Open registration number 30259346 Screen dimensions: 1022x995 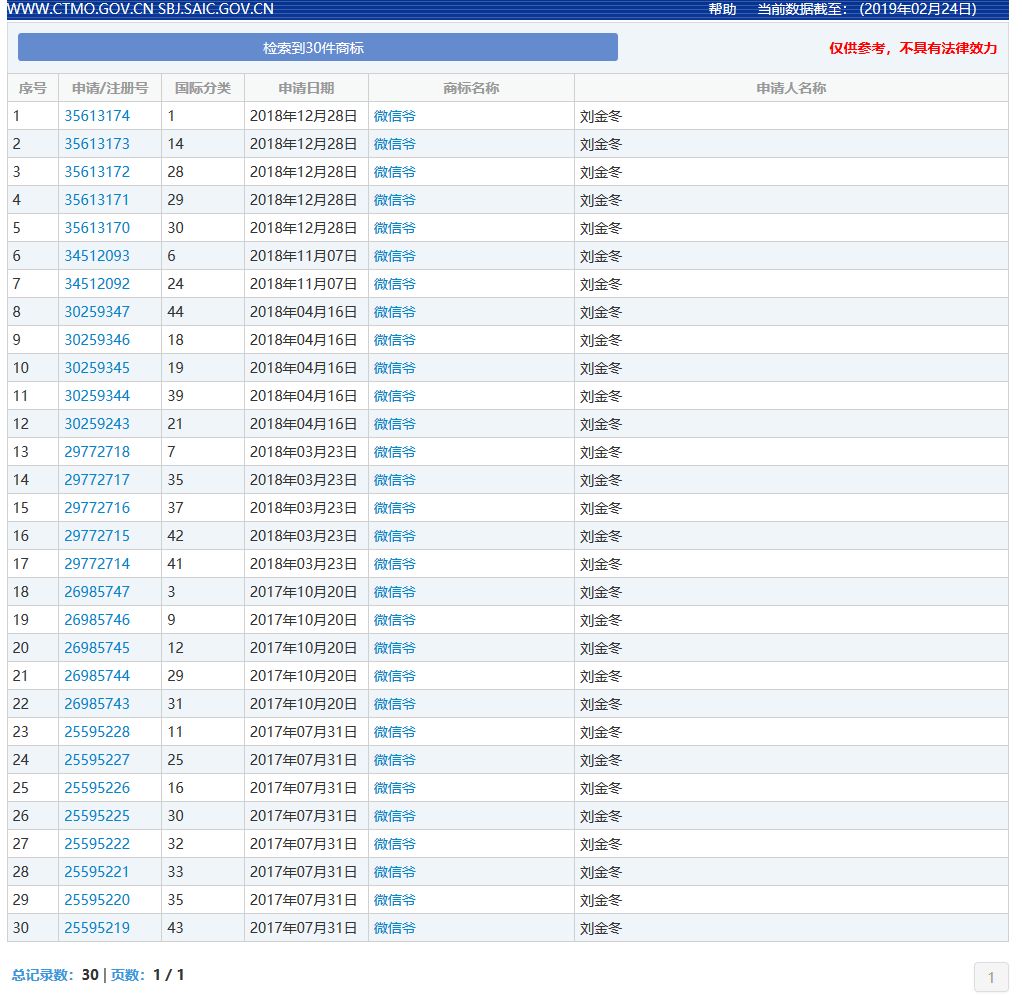97,340
